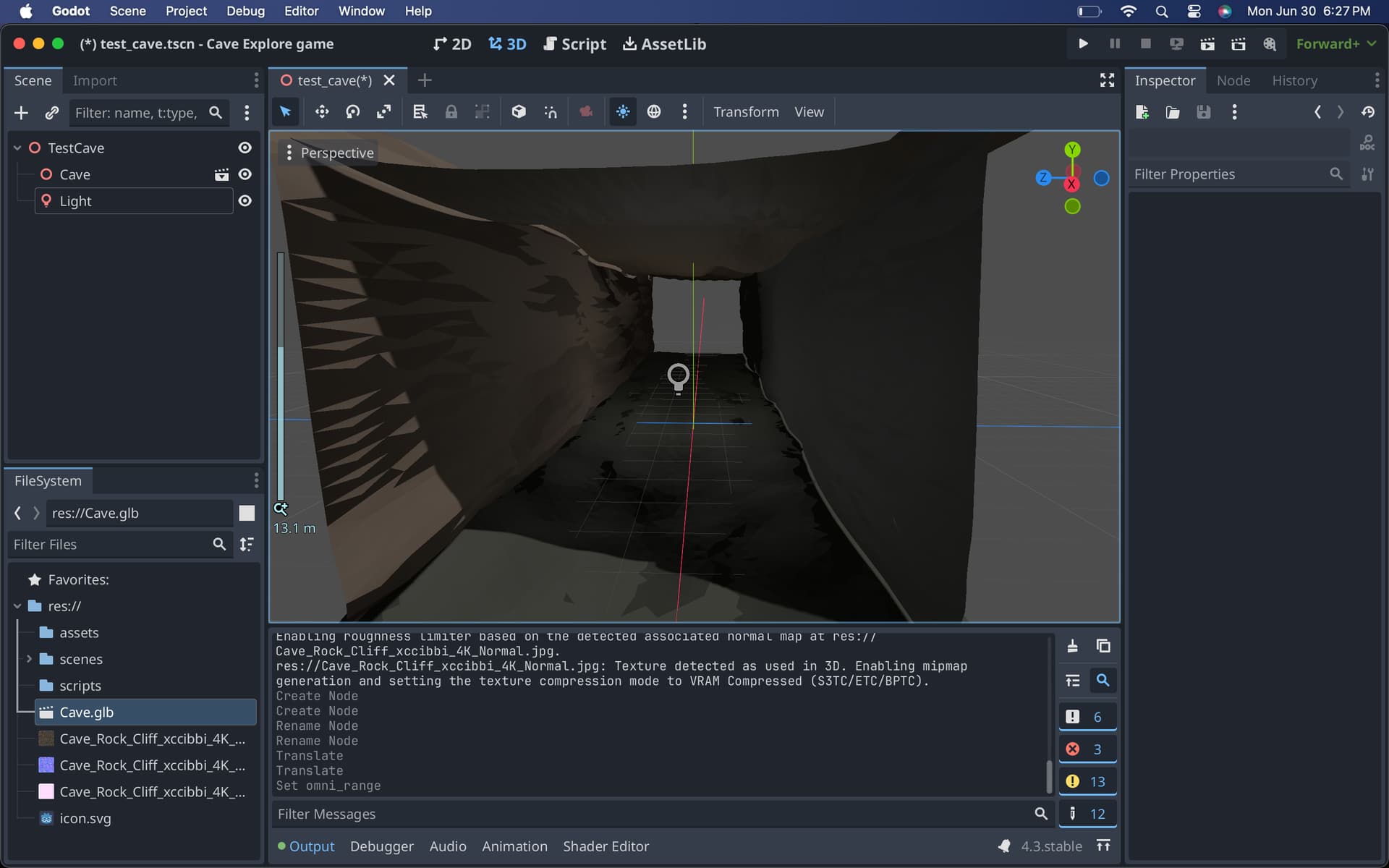Toggle use local space cube icon

pos(519,111)
